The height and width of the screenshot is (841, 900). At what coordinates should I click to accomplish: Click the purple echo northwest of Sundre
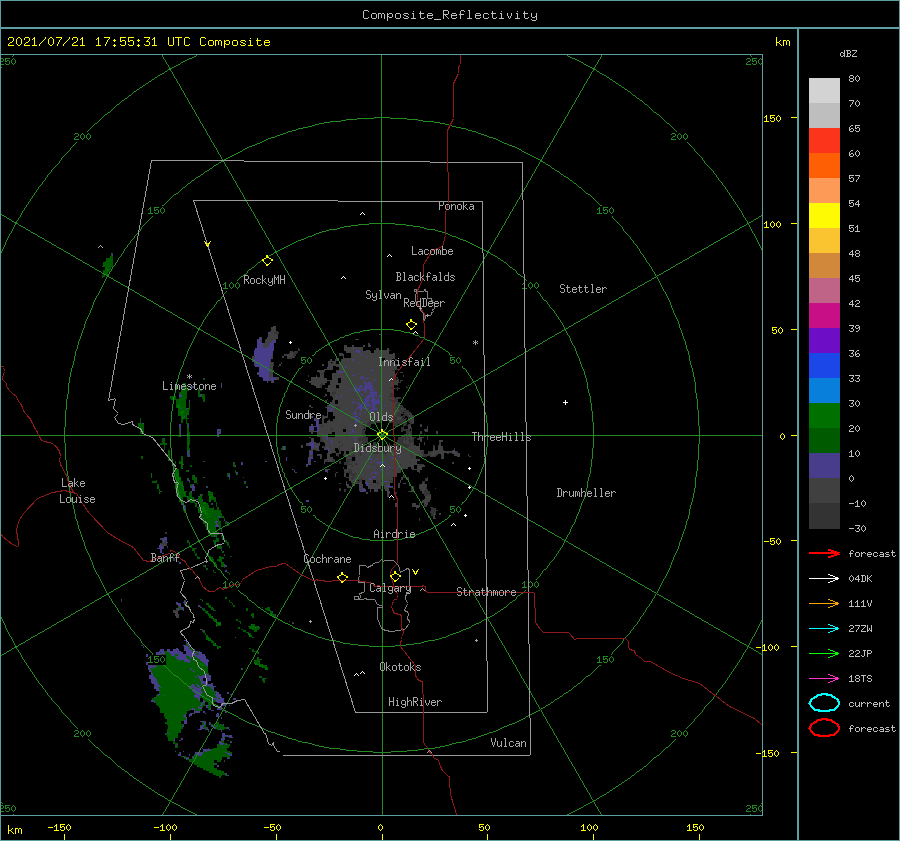pos(266,355)
